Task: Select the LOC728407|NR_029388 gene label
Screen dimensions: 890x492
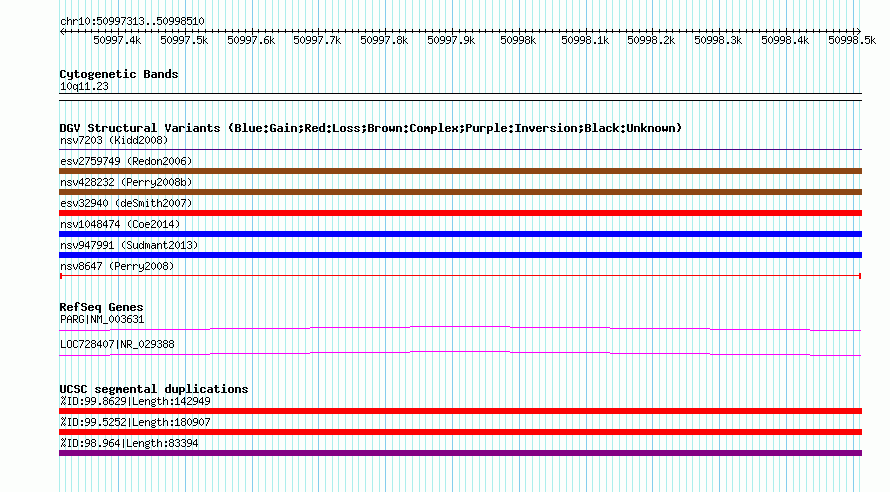Action: pyautogui.click(x=117, y=344)
